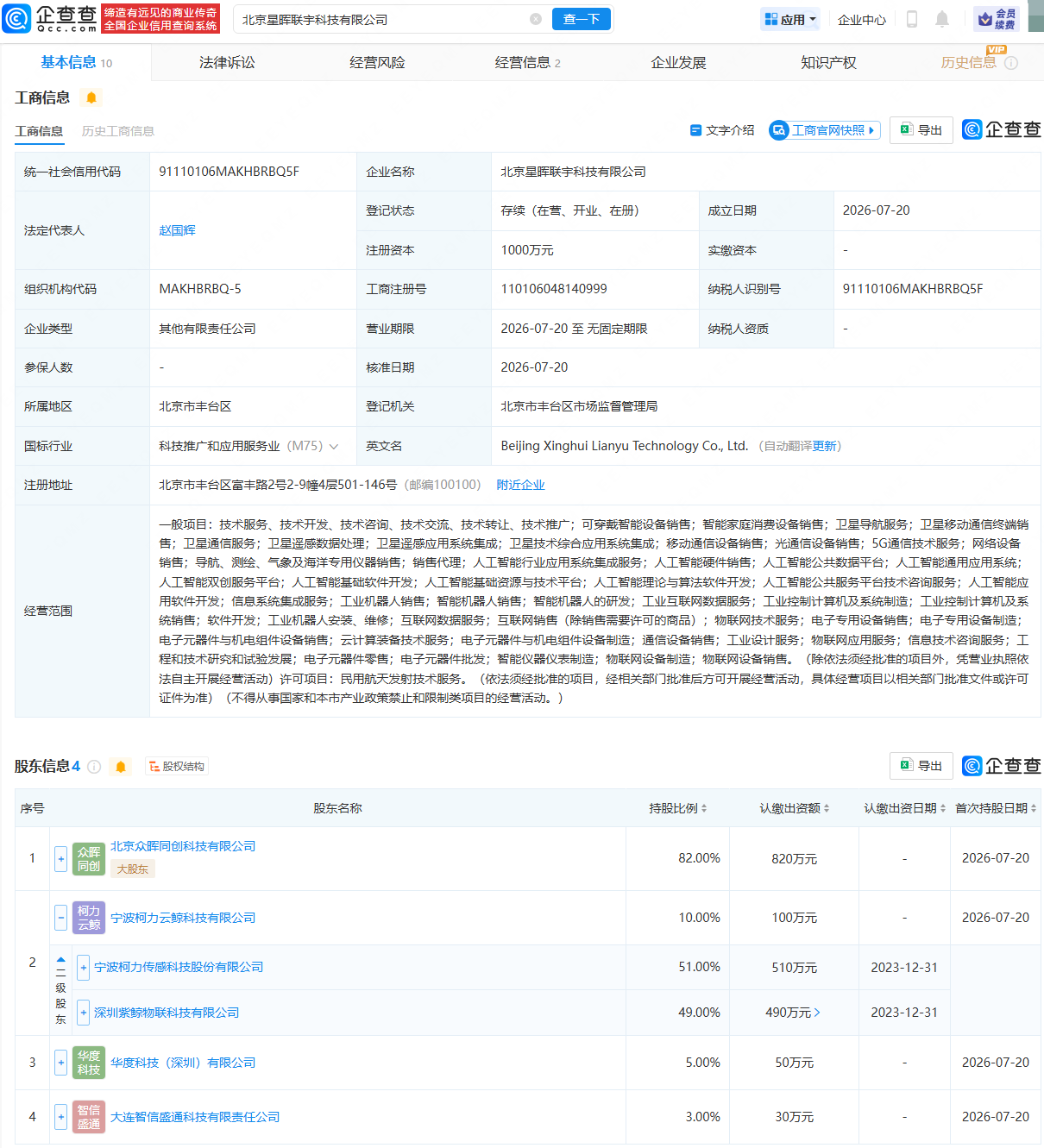Expand 北京众晖同创科技有限公司 row
Image resolution: width=1044 pixels, height=1148 pixels.
pyautogui.click(x=60, y=859)
